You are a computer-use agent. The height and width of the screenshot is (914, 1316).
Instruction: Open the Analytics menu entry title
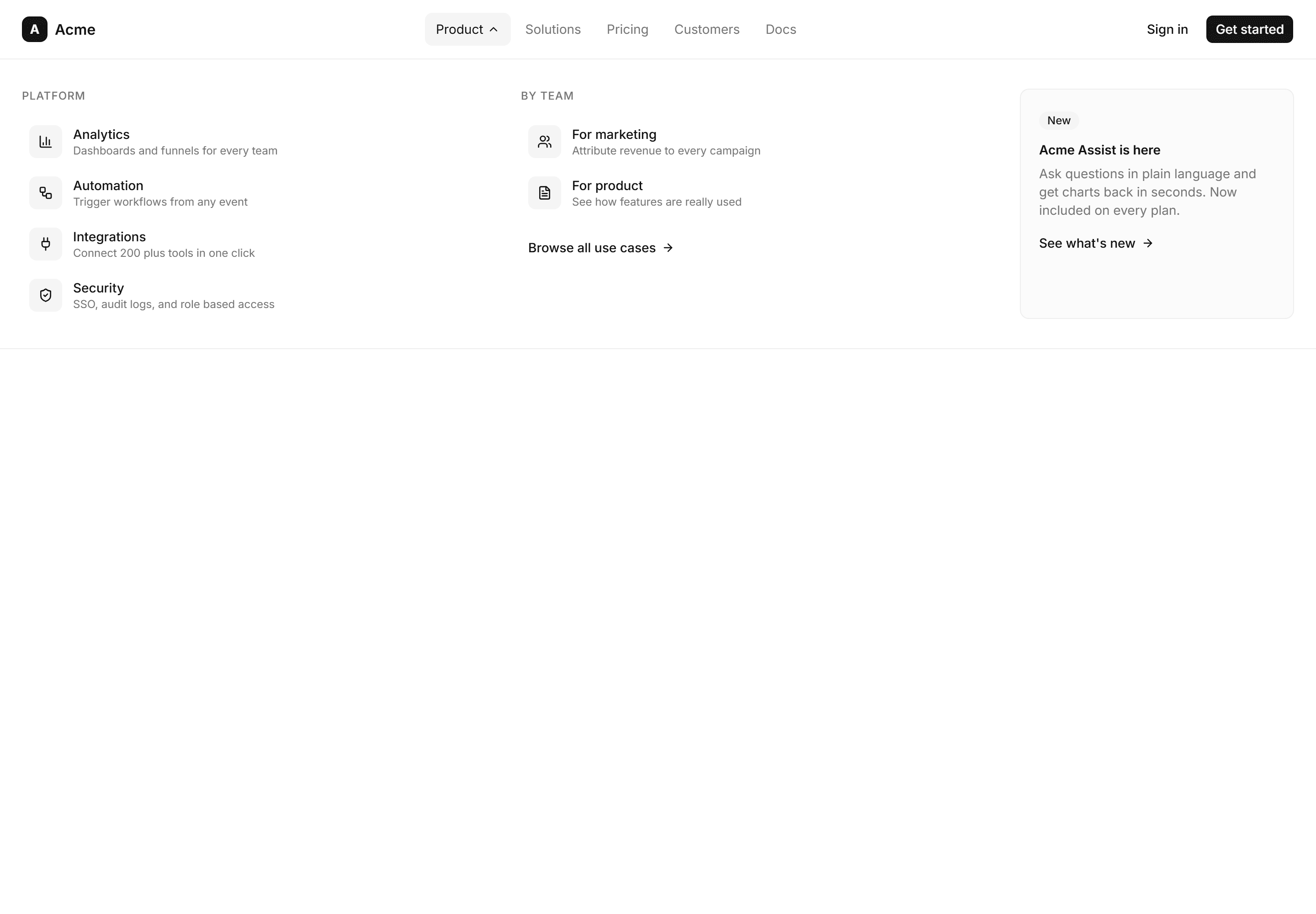[x=101, y=134]
